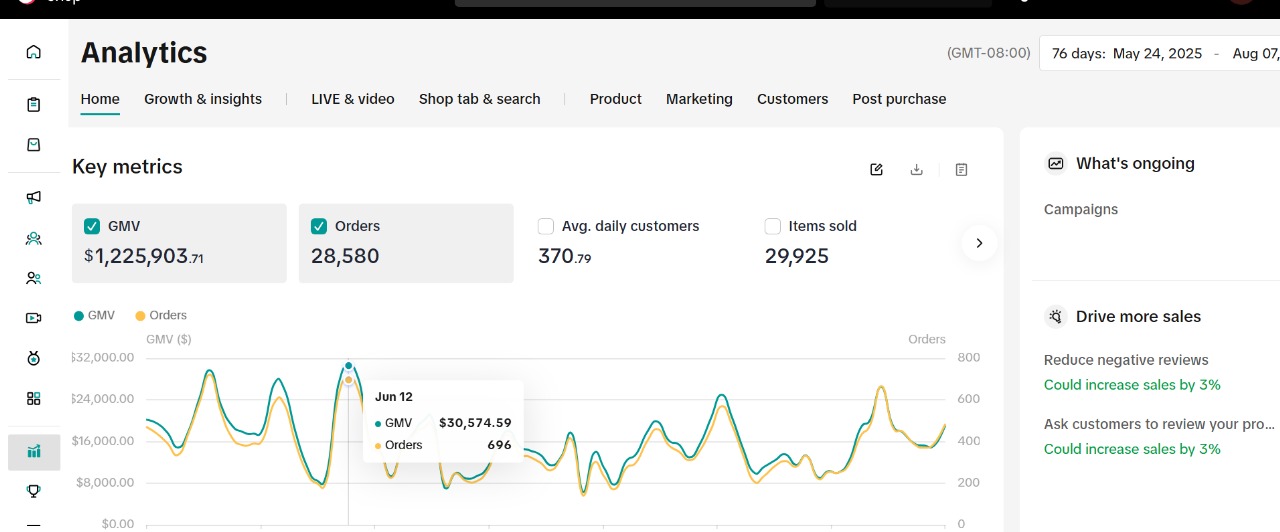
Task: Open the video play icon in the sidebar
Action: [34, 318]
